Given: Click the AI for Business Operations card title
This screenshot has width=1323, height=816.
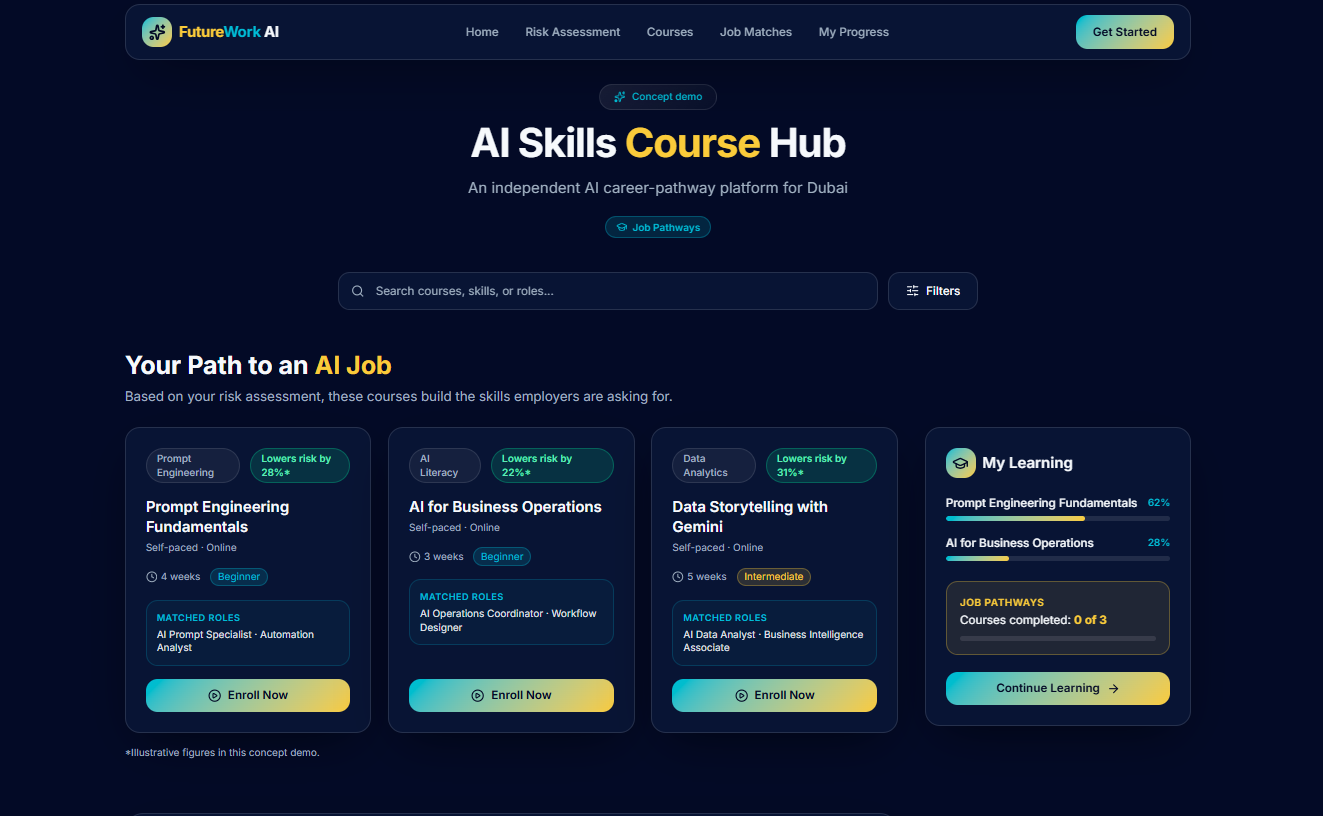Looking at the screenshot, I should (505, 507).
